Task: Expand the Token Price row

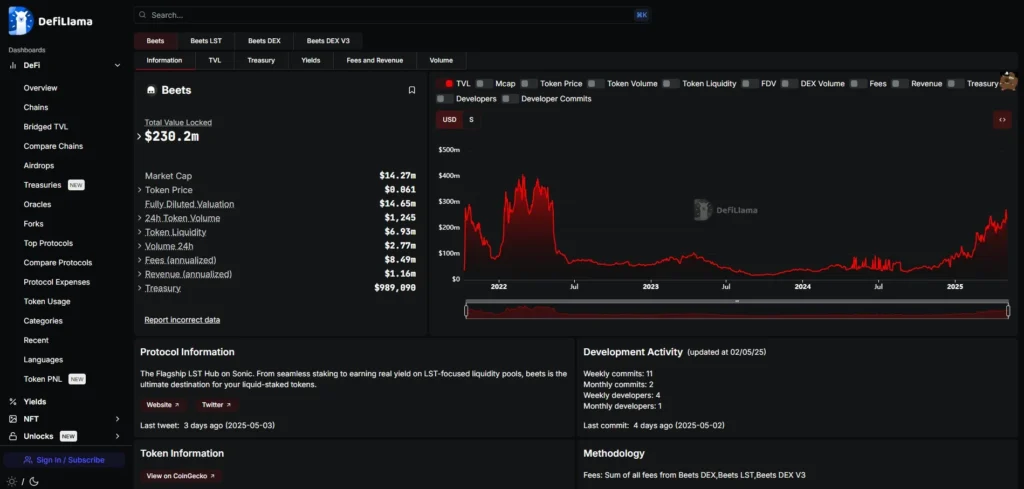Action: tap(139, 190)
